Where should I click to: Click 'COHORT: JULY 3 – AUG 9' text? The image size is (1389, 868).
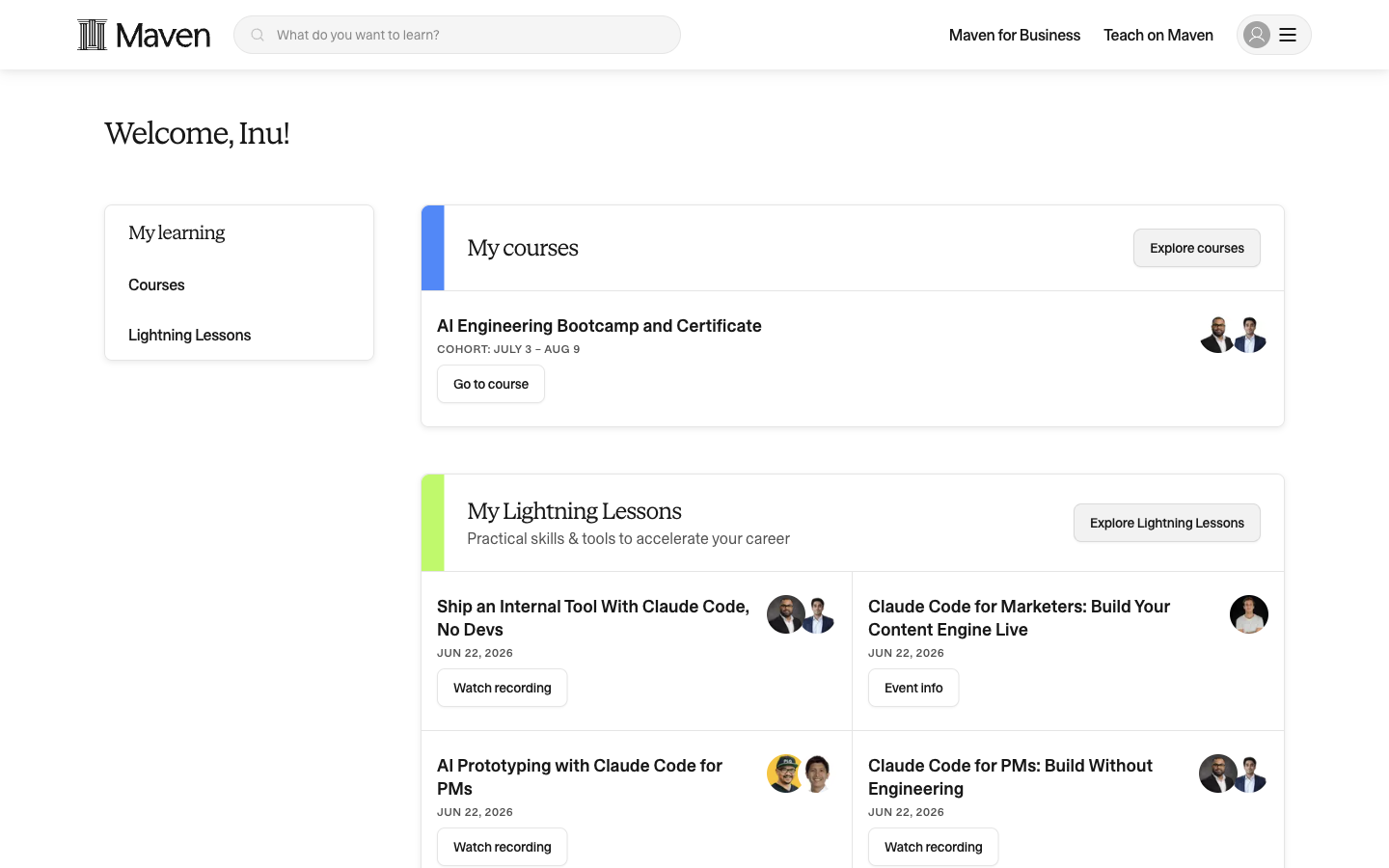pyautogui.click(x=508, y=349)
